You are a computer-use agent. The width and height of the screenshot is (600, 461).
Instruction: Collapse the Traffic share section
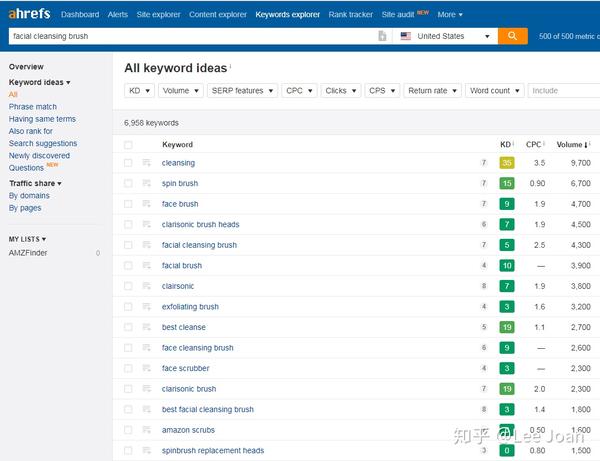(35, 183)
